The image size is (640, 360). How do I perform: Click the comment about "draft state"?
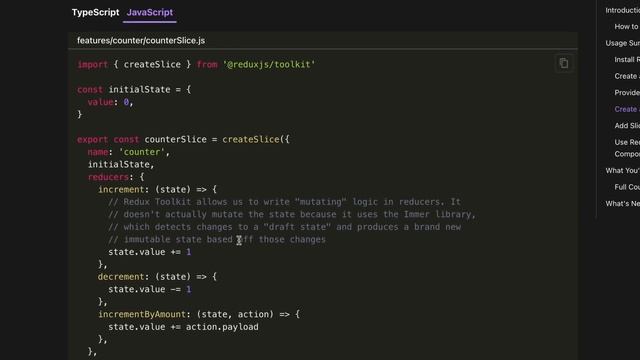click(x=284, y=227)
